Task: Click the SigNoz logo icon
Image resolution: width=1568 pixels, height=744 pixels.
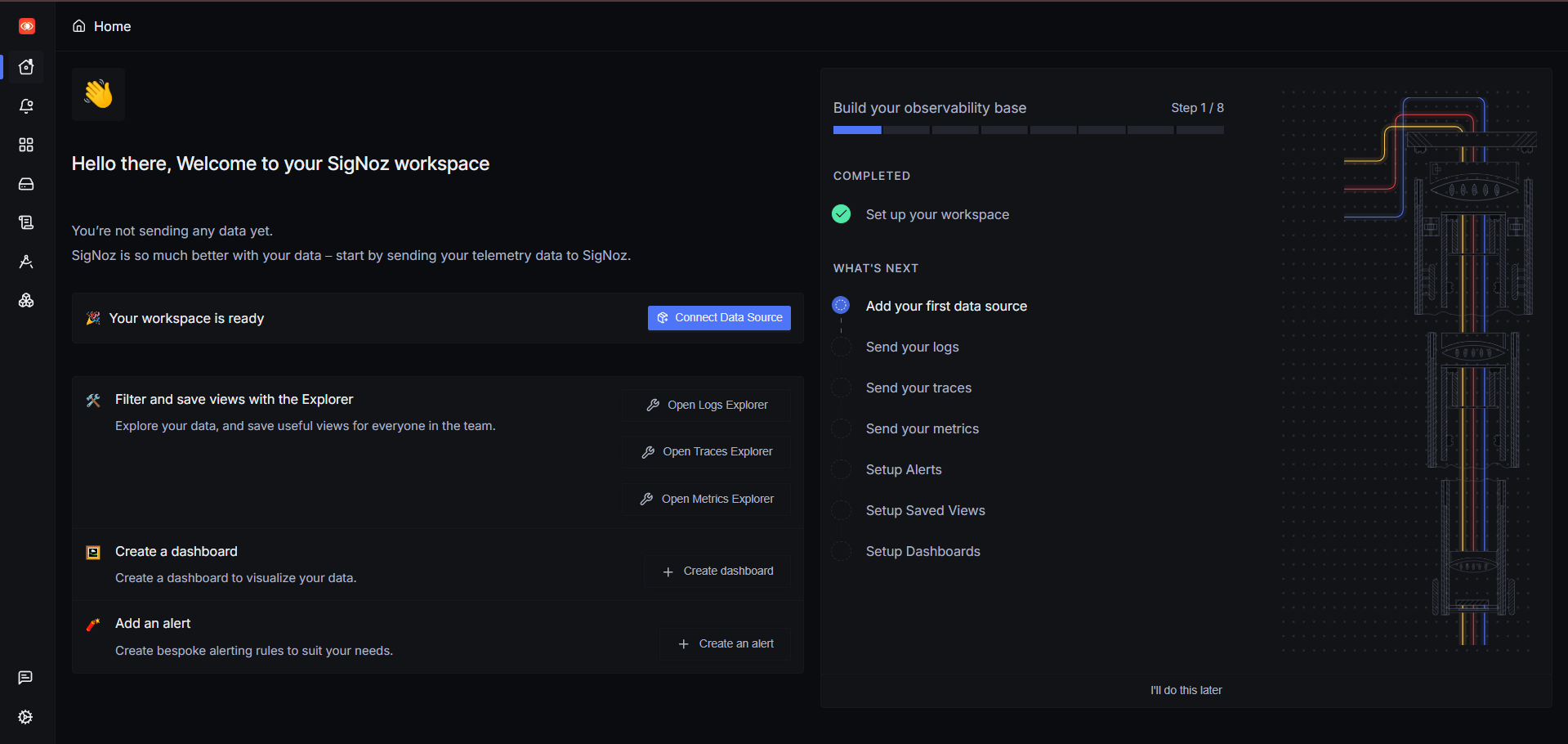Action: click(27, 26)
